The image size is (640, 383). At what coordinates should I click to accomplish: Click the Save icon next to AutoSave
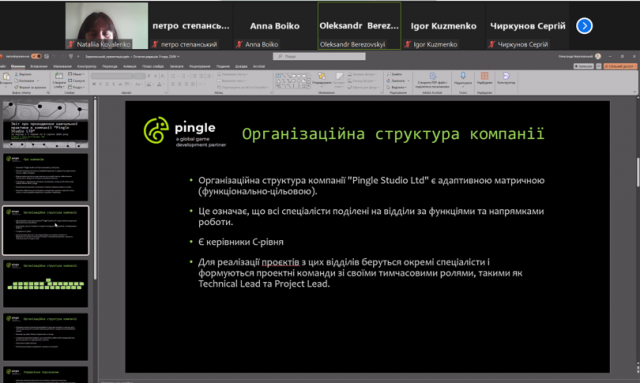pos(47,56)
